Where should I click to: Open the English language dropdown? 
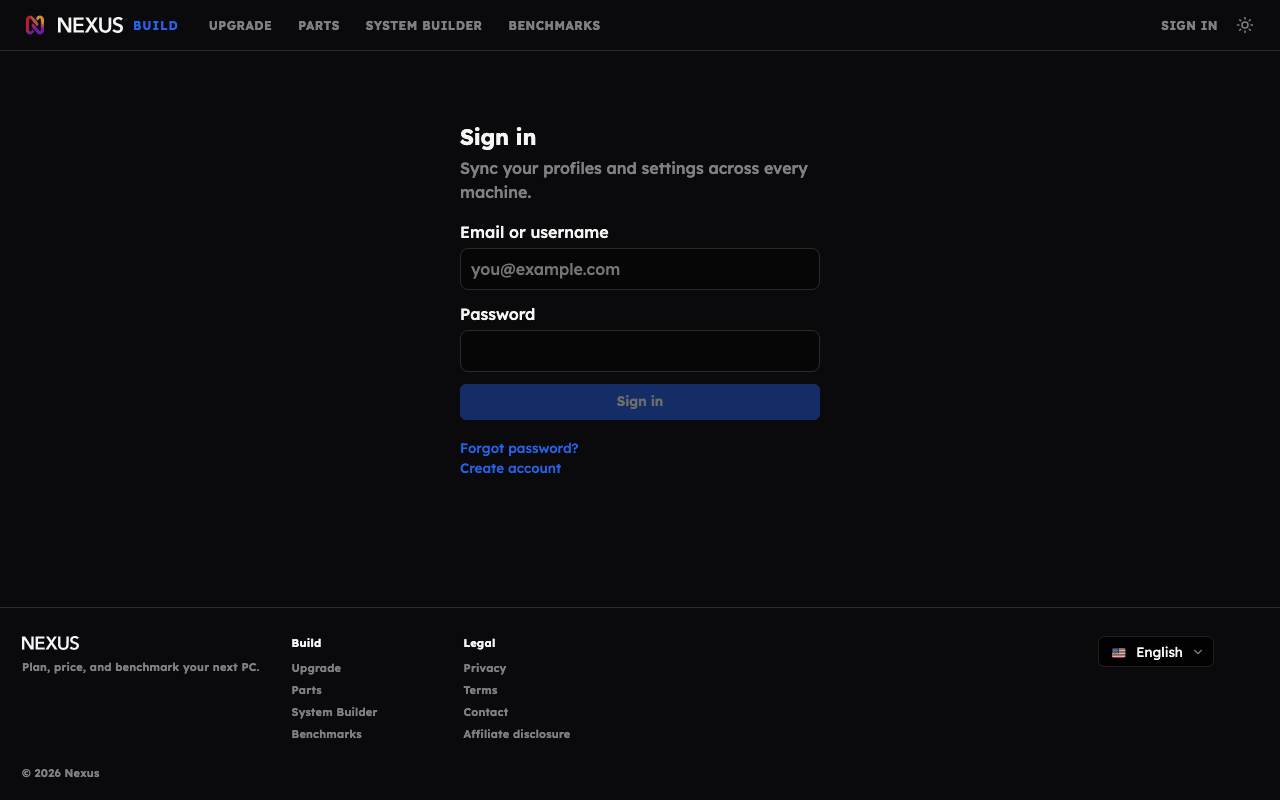coord(1156,652)
